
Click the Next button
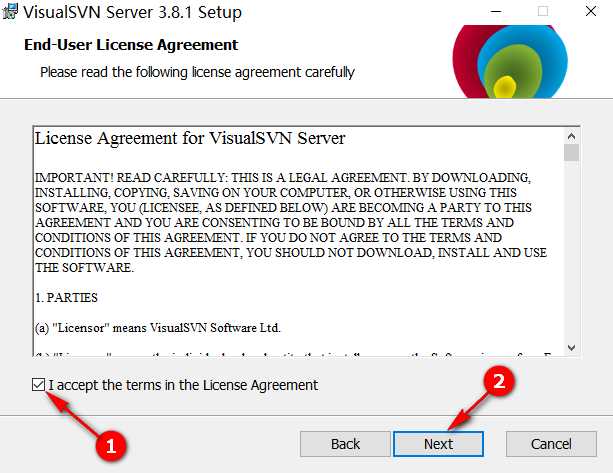pos(438,444)
